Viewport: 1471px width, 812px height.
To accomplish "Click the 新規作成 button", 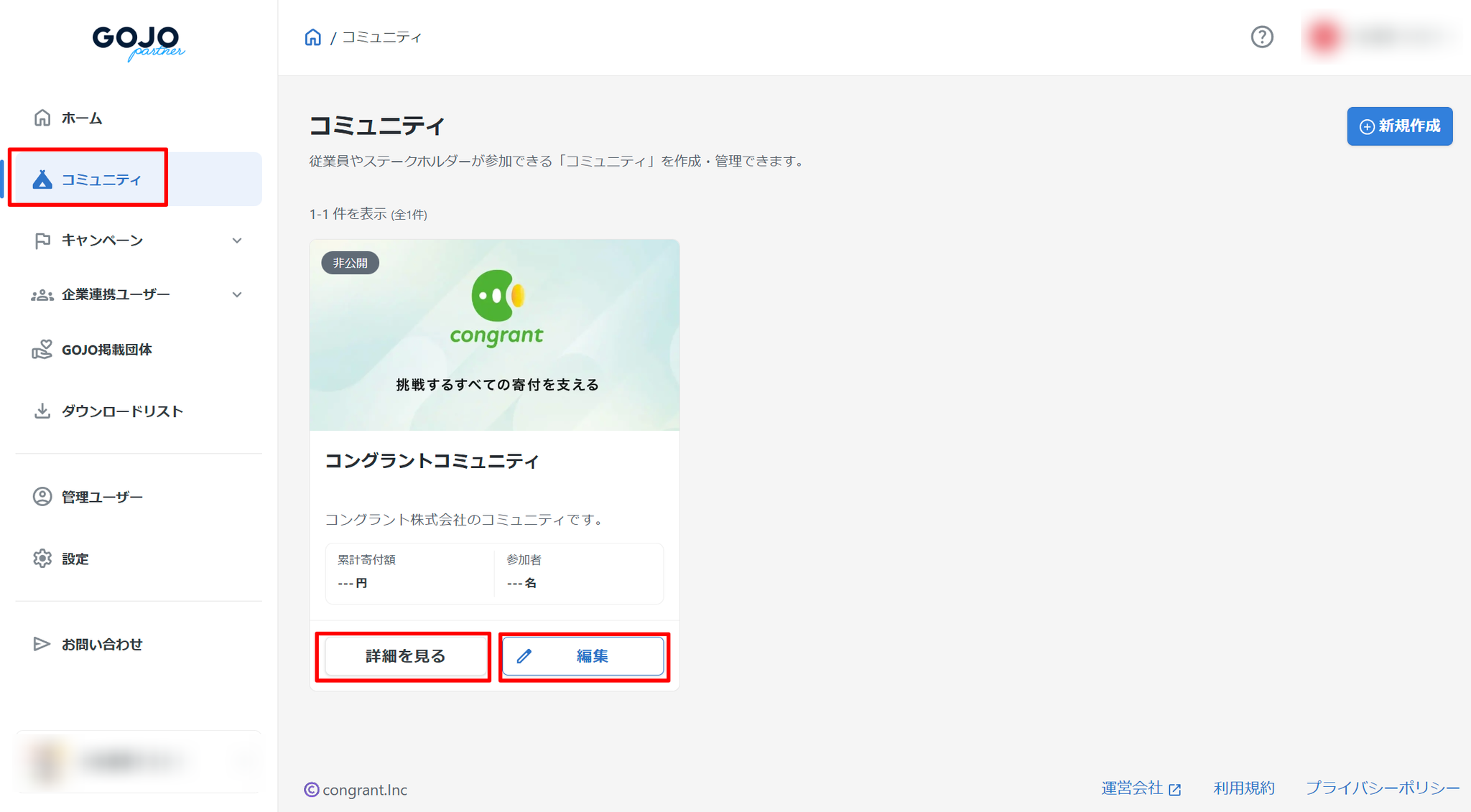I will click(1399, 126).
